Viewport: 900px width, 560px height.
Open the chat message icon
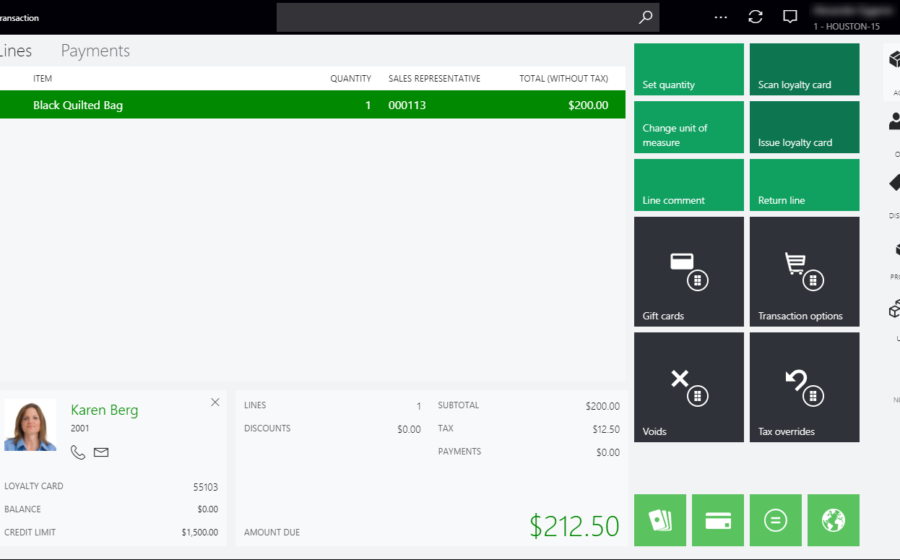click(x=790, y=17)
